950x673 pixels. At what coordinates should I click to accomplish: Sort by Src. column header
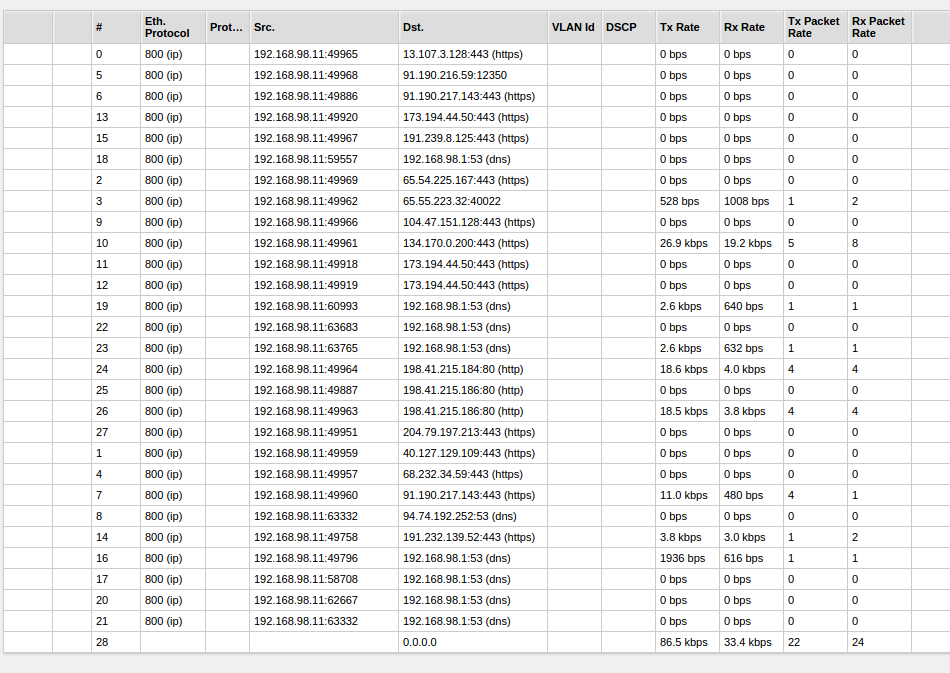[x=324, y=27]
